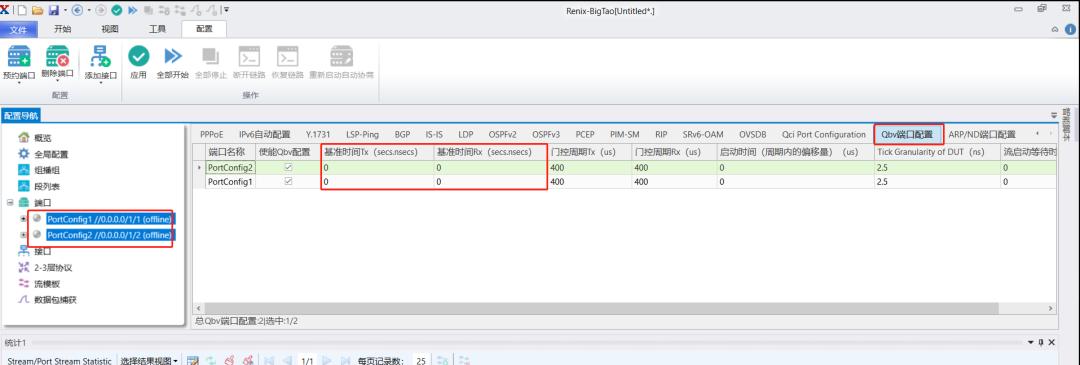1080x365 pixels.
Task: Click the 恢复链路 restore link icon
Action: 287,56
